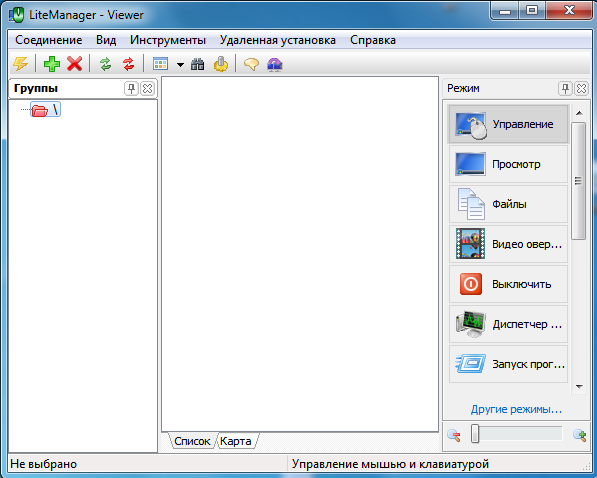Pin the Группы panel
The height and width of the screenshot is (478, 597).
coord(131,88)
